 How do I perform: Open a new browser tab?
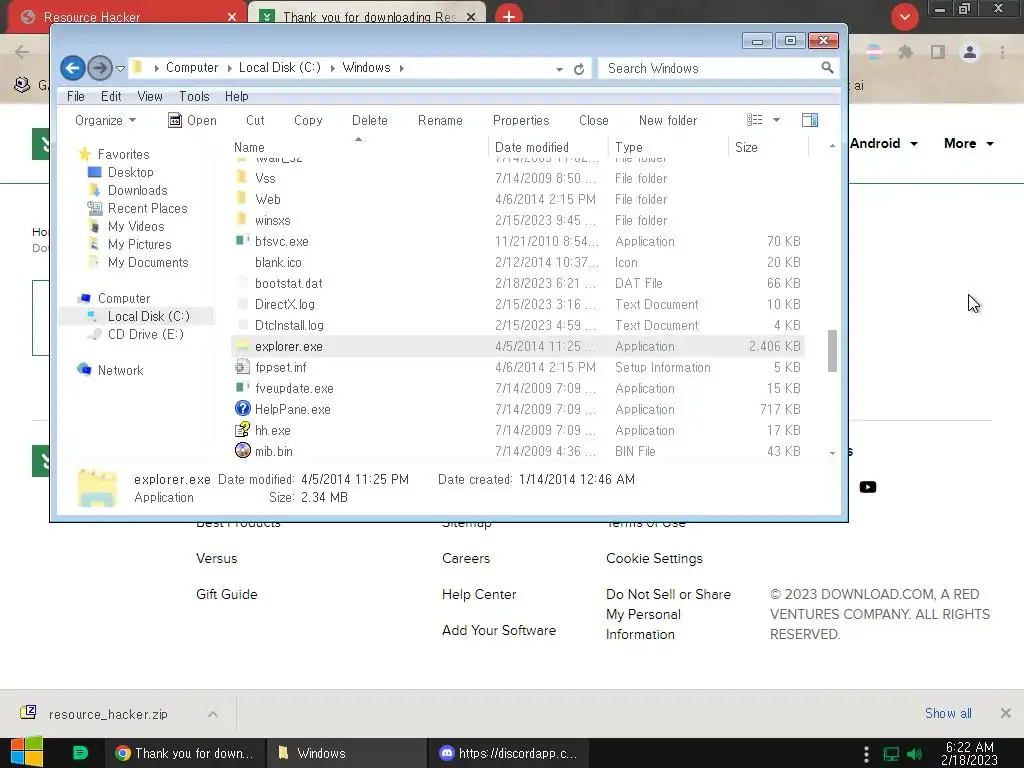click(x=509, y=16)
